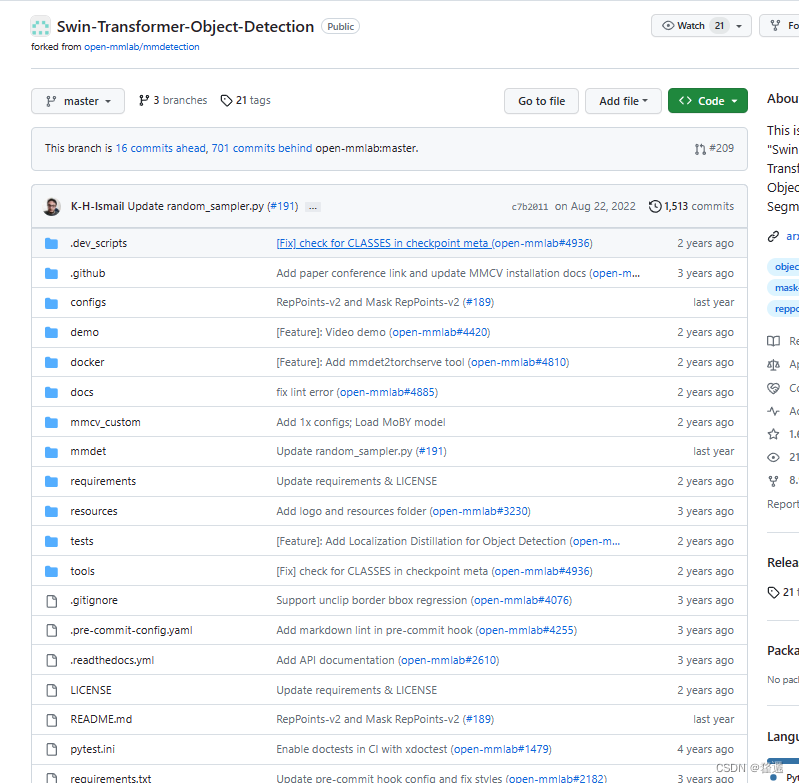799x783 pixels.
Task: Click the resources folder icon
Action: [51, 511]
